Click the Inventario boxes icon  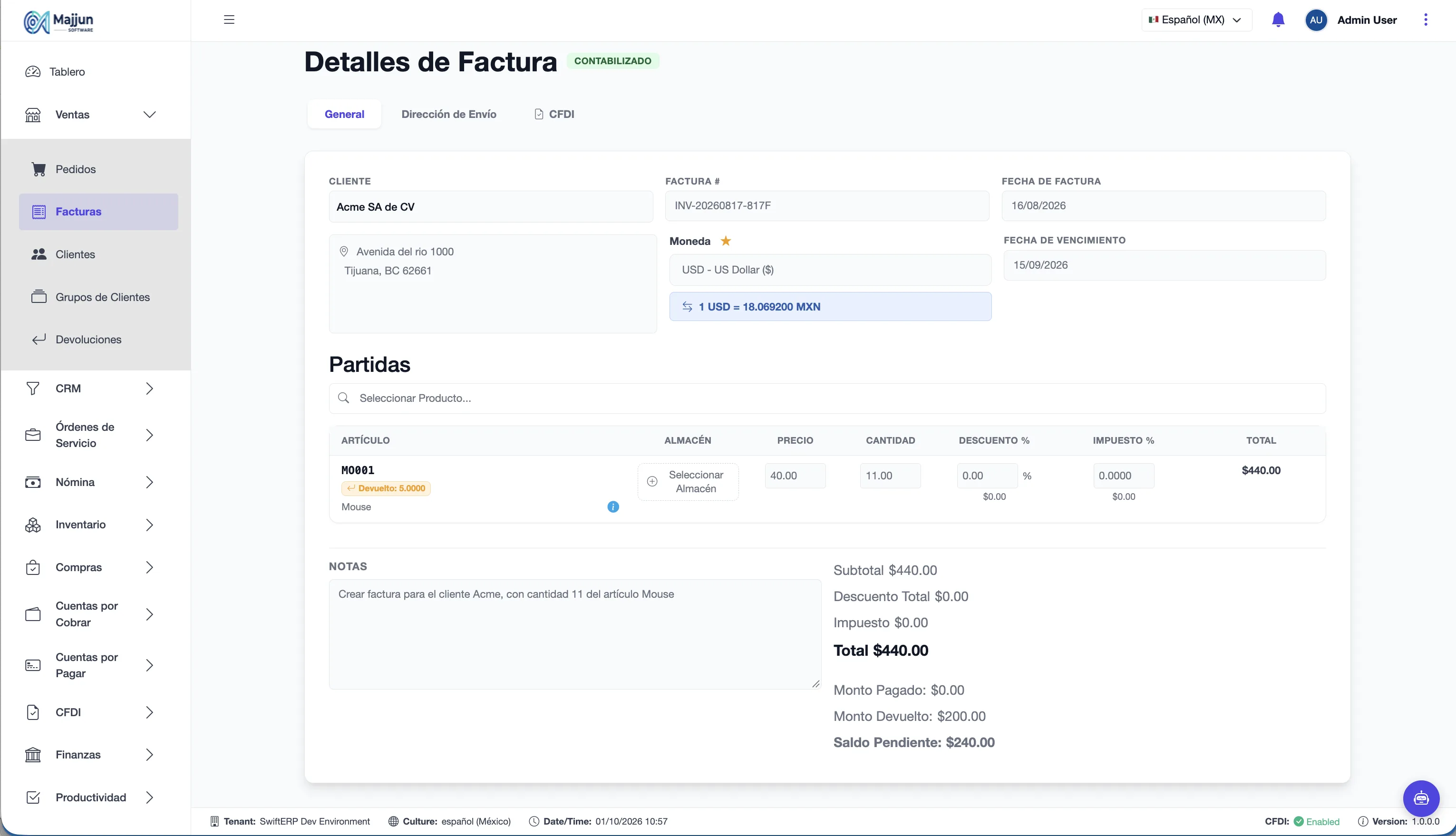(x=33, y=525)
